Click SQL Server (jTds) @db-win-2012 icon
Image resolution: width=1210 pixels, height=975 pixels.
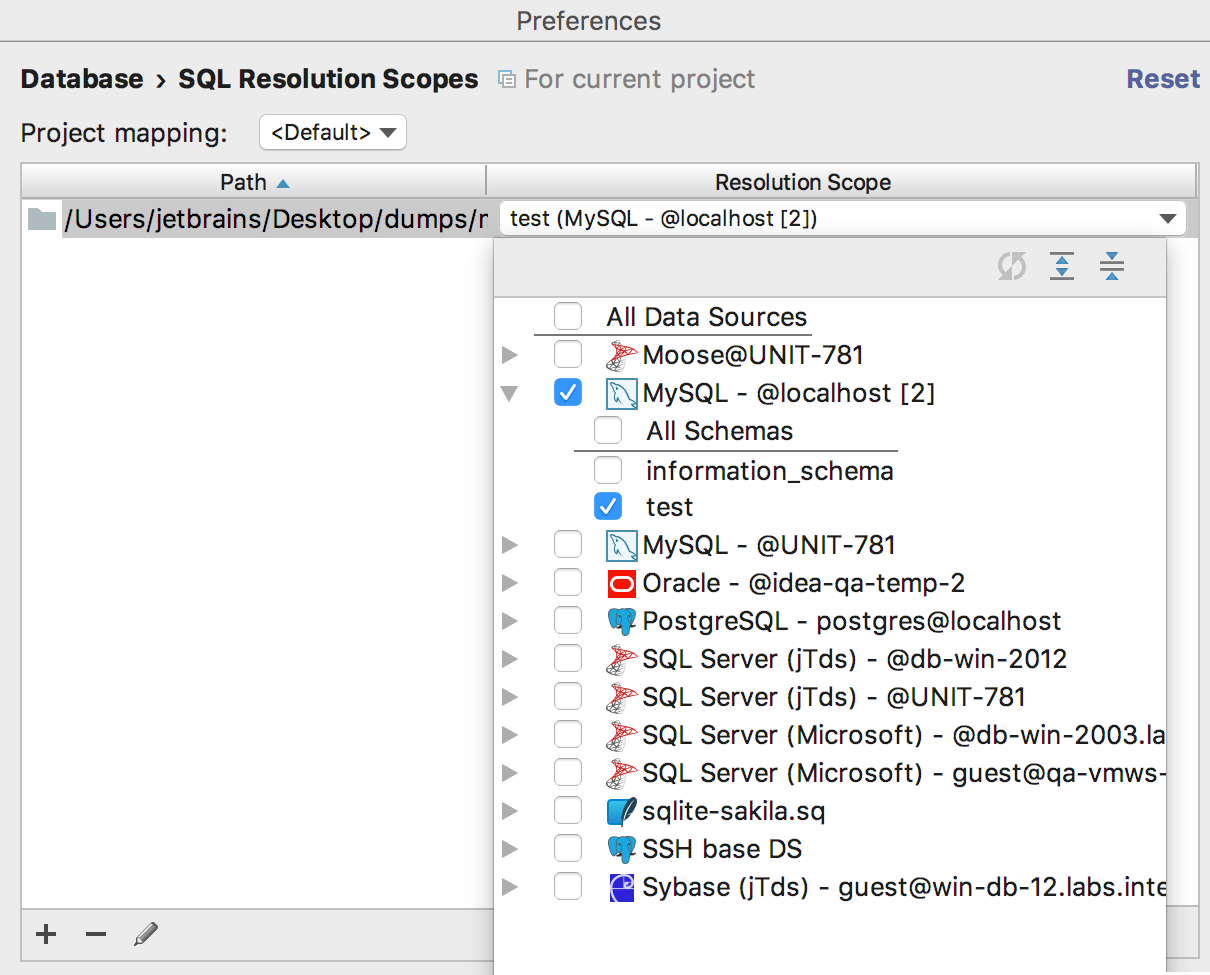622,659
